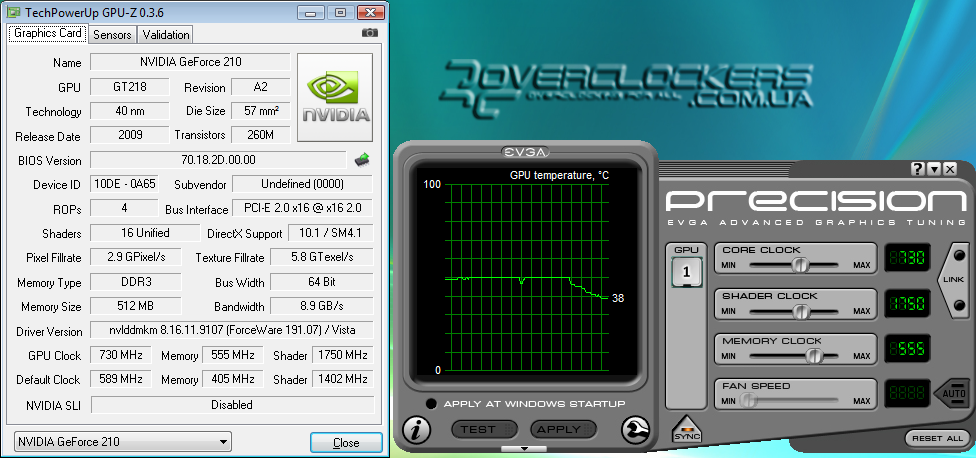Click default Memory value 405 MHz

point(233,378)
